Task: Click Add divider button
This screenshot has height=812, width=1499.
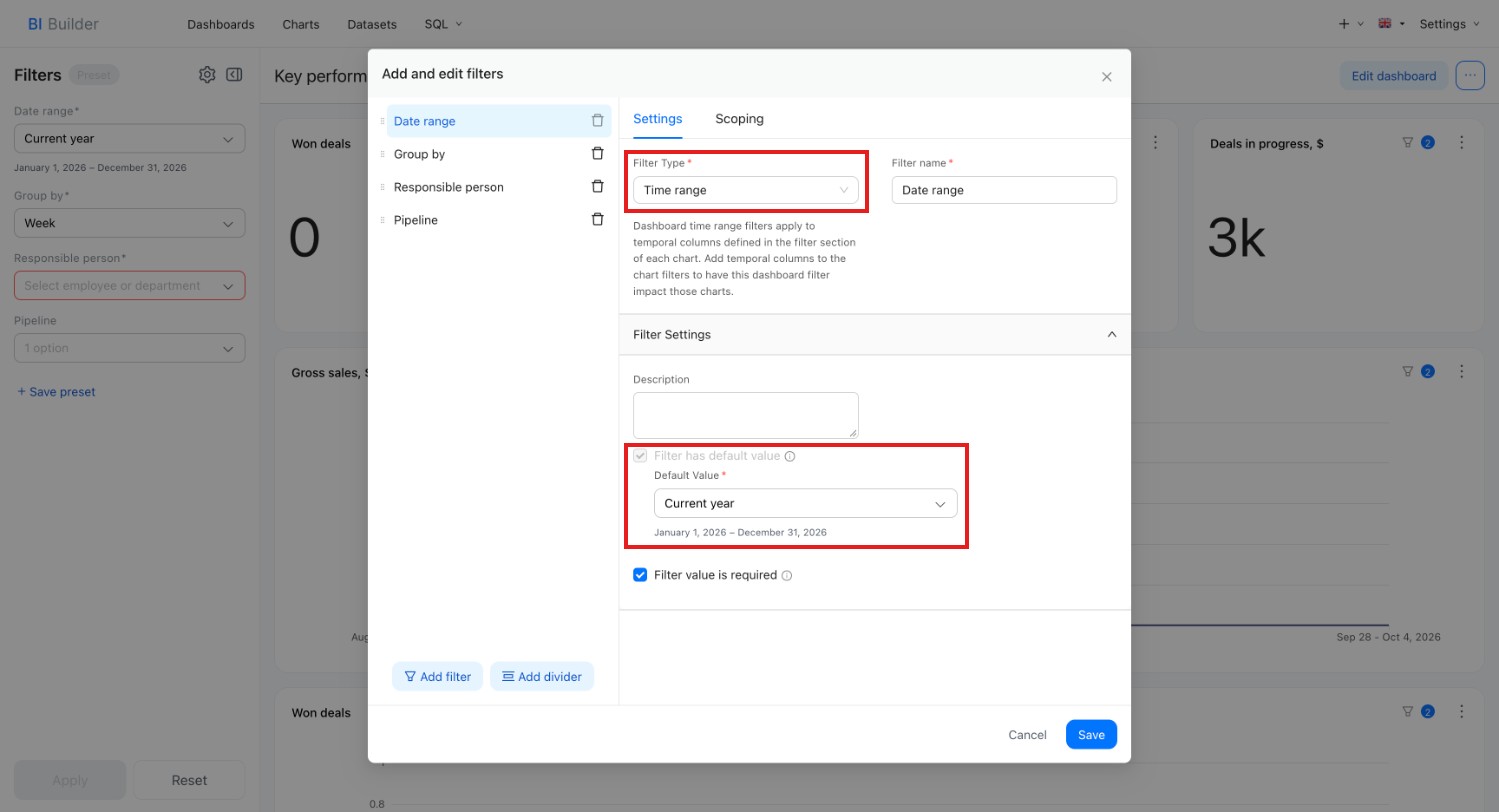Action: (x=542, y=677)
